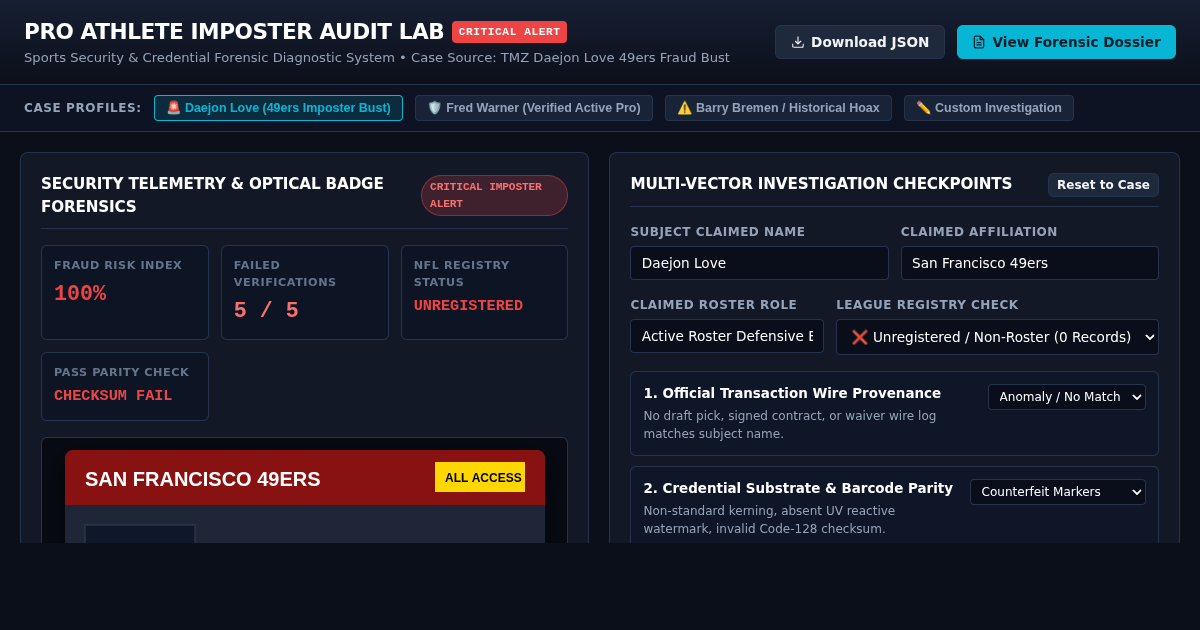Click the Official Transaction Wire Provenance heading
This screenshot has width=1200, height=630.
(792, 393)
